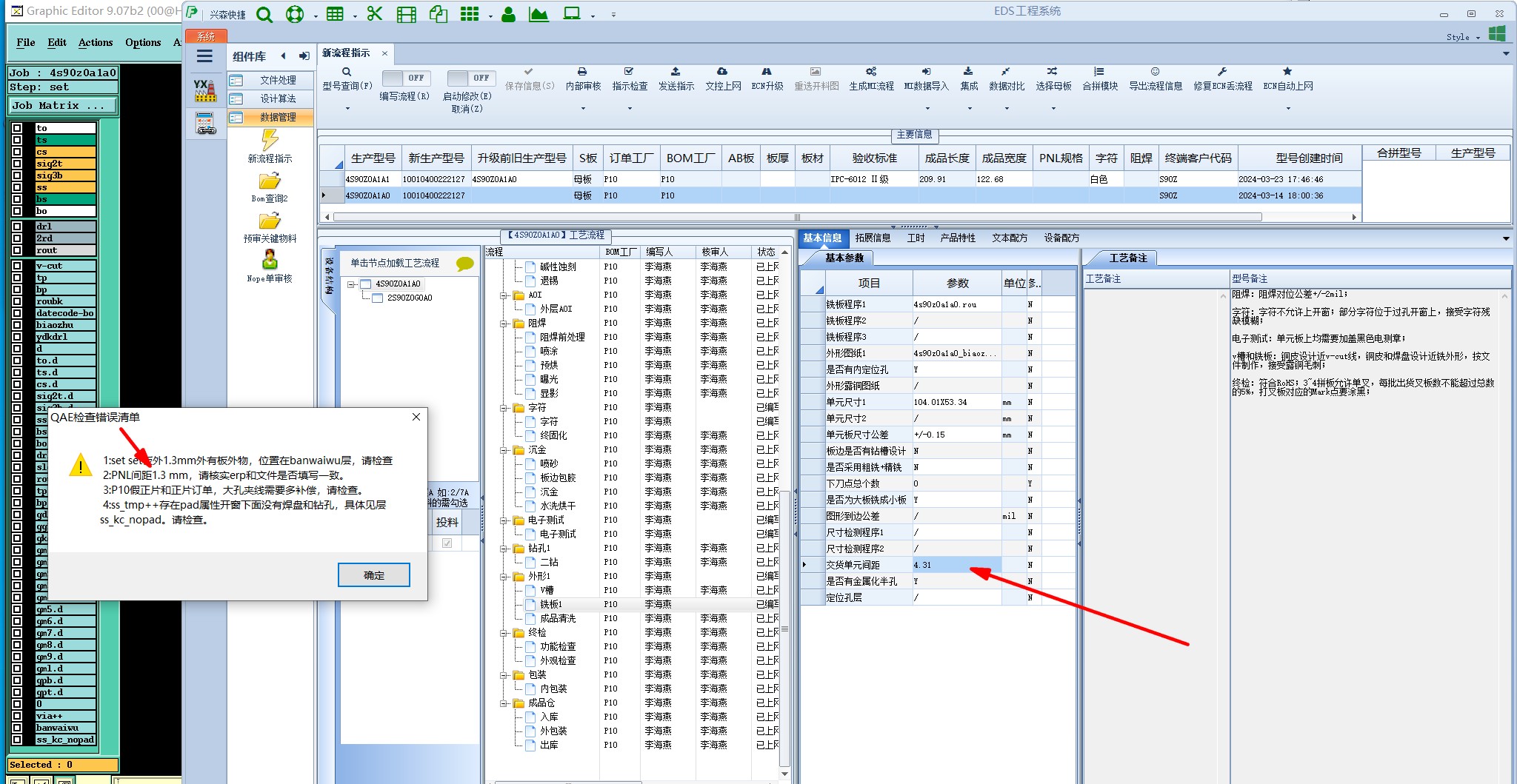This screenshot has width=1517, height=784.
Task: Click the green film-strip icon
Action: [406, 14]
